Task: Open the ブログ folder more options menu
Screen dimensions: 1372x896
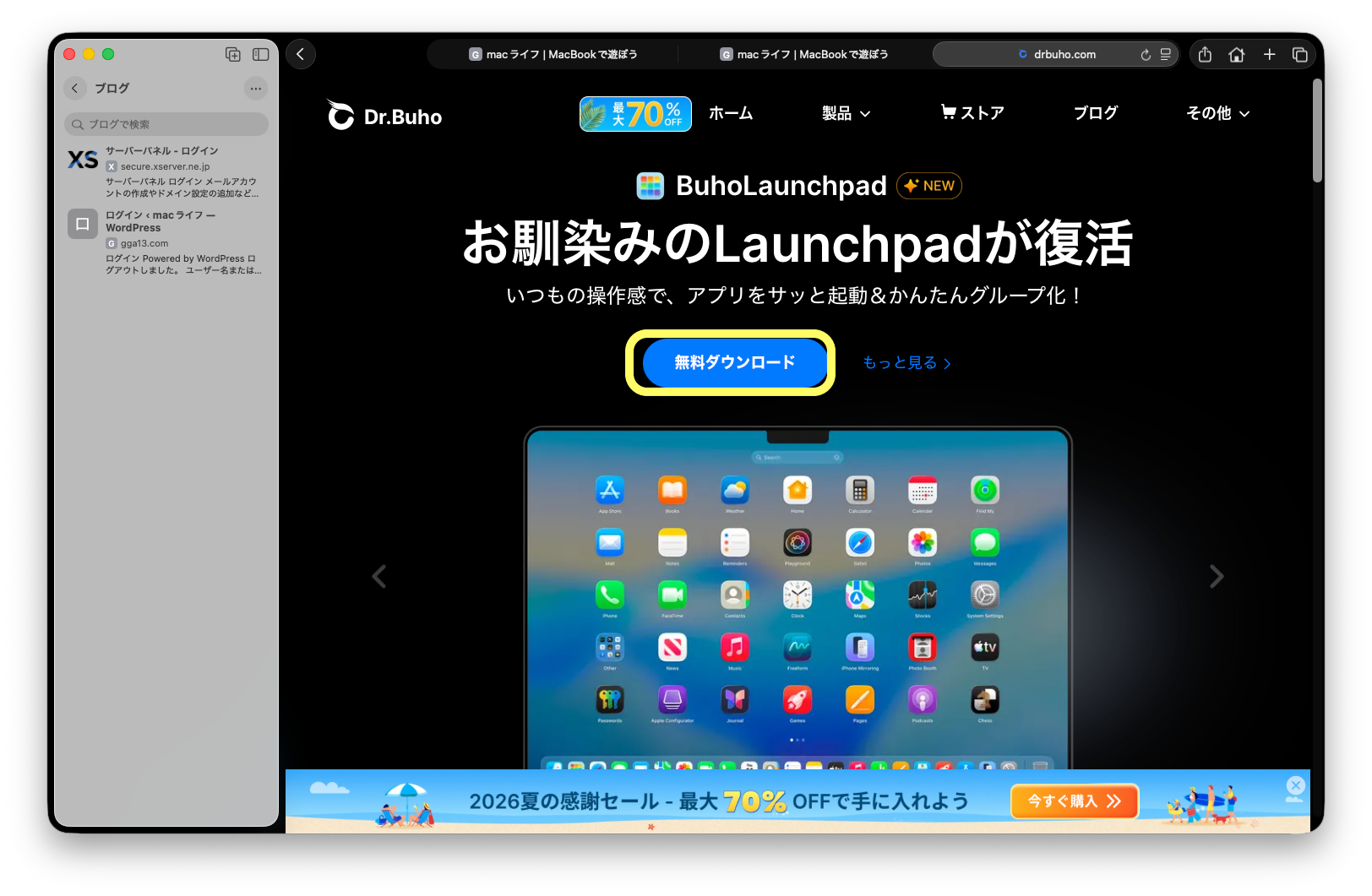Action: tap(256, 88)
